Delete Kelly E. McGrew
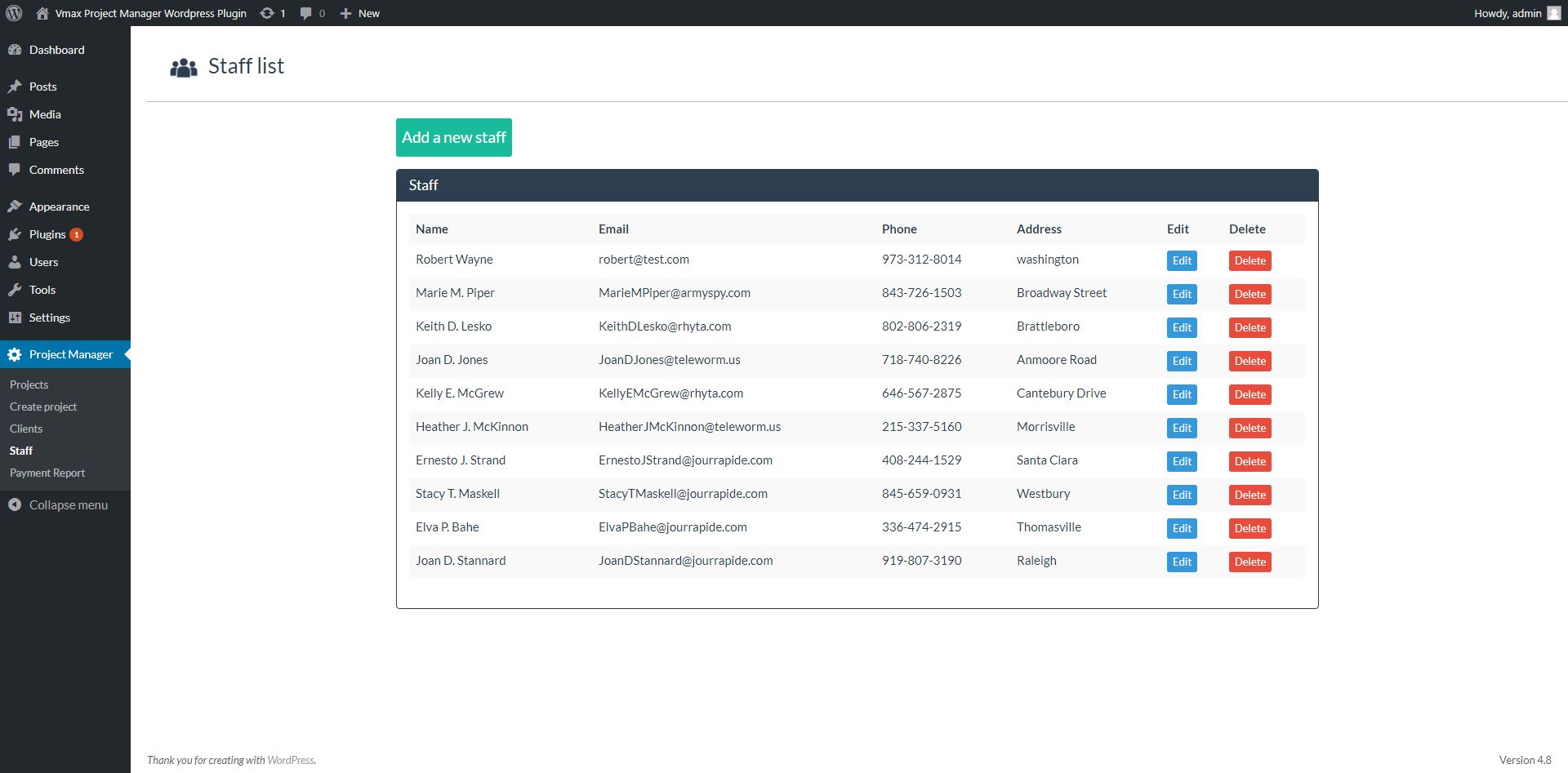The width and height of the screenshot is (1568, 773). click(x=1250, y=394)
